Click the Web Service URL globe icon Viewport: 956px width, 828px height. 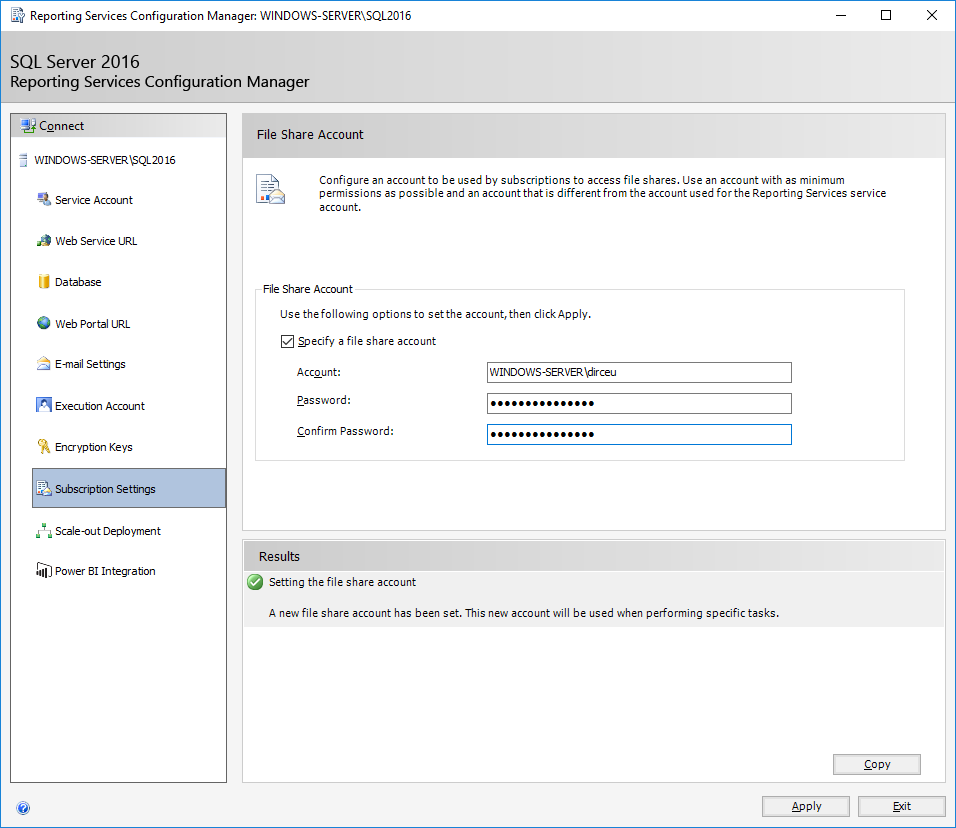(43, 241)
